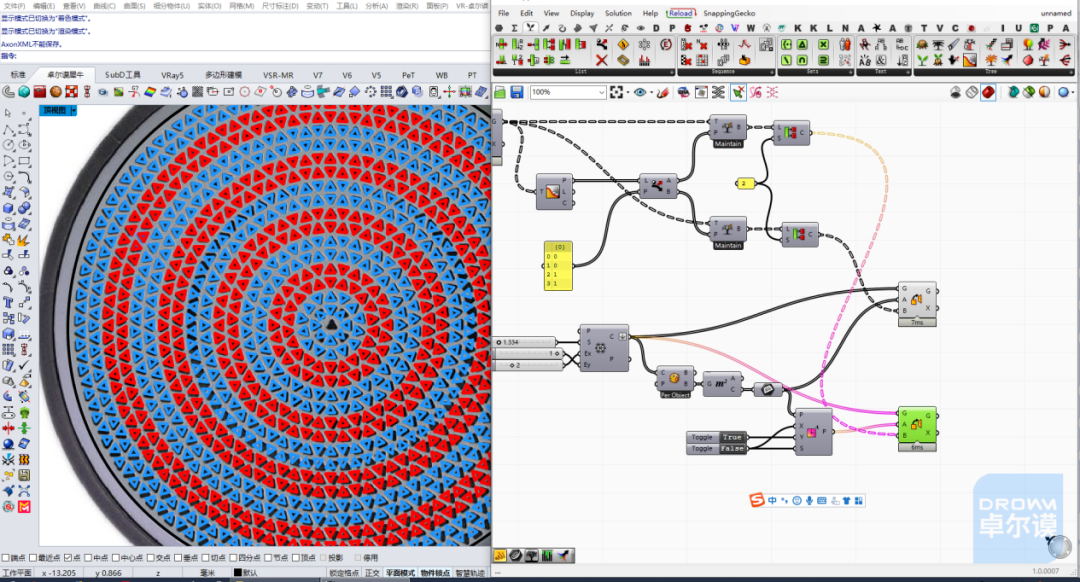
Task: Select the yellow data panel labeled {0}
Action: 558,266
